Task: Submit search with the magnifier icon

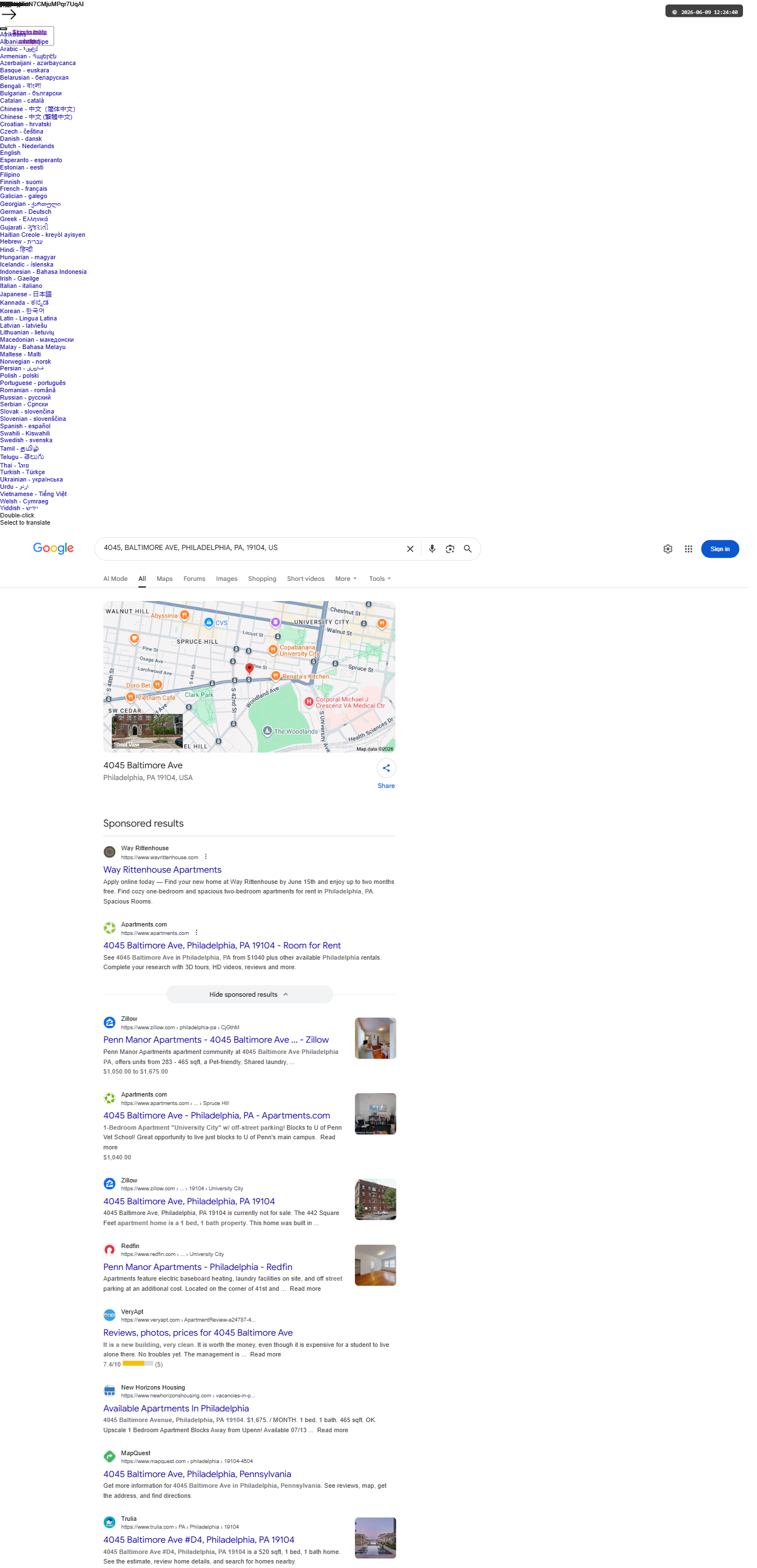Action: coord(468,549)
